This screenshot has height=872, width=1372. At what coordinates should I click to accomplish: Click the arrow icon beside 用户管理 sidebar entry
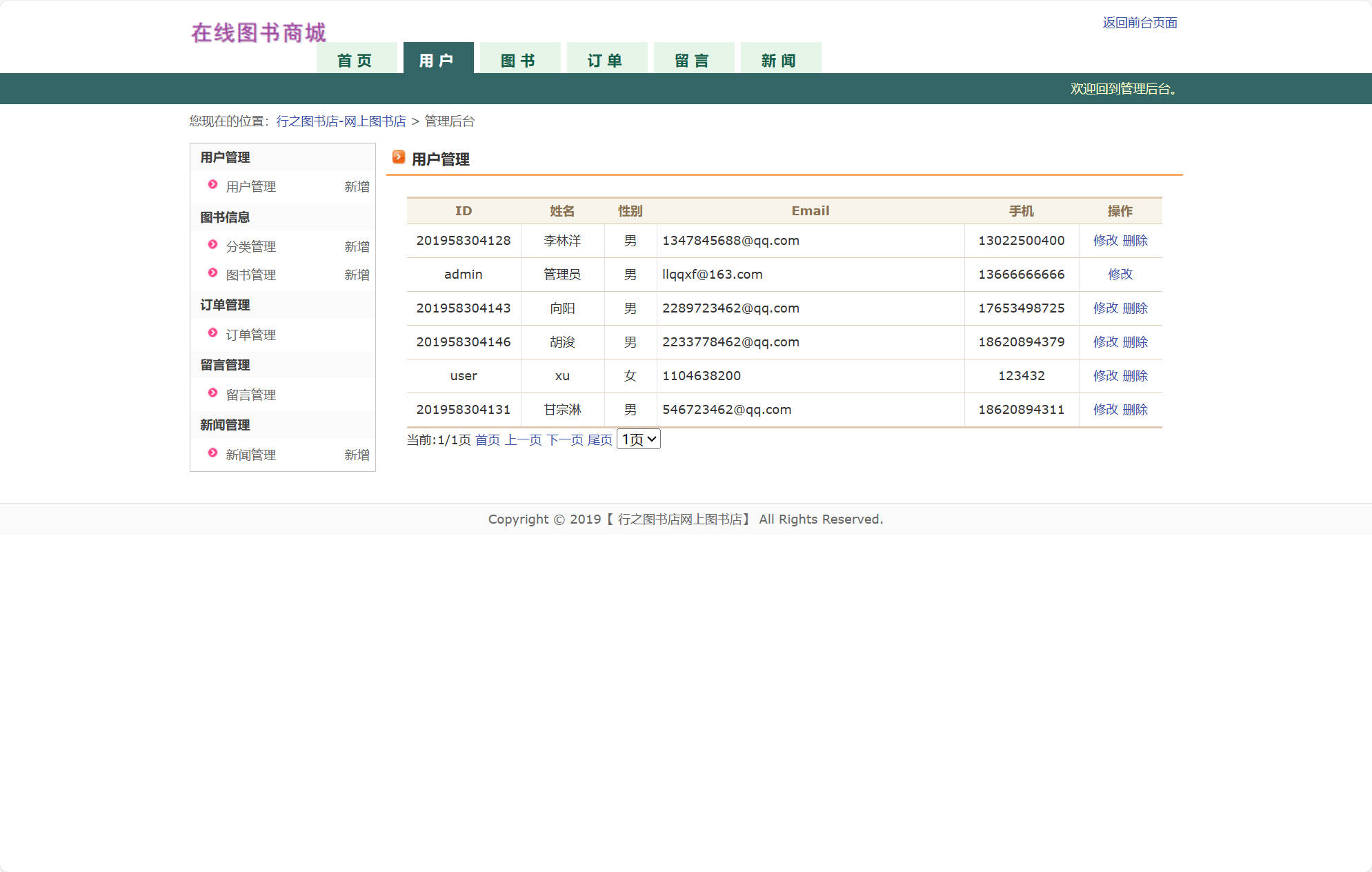212,186
